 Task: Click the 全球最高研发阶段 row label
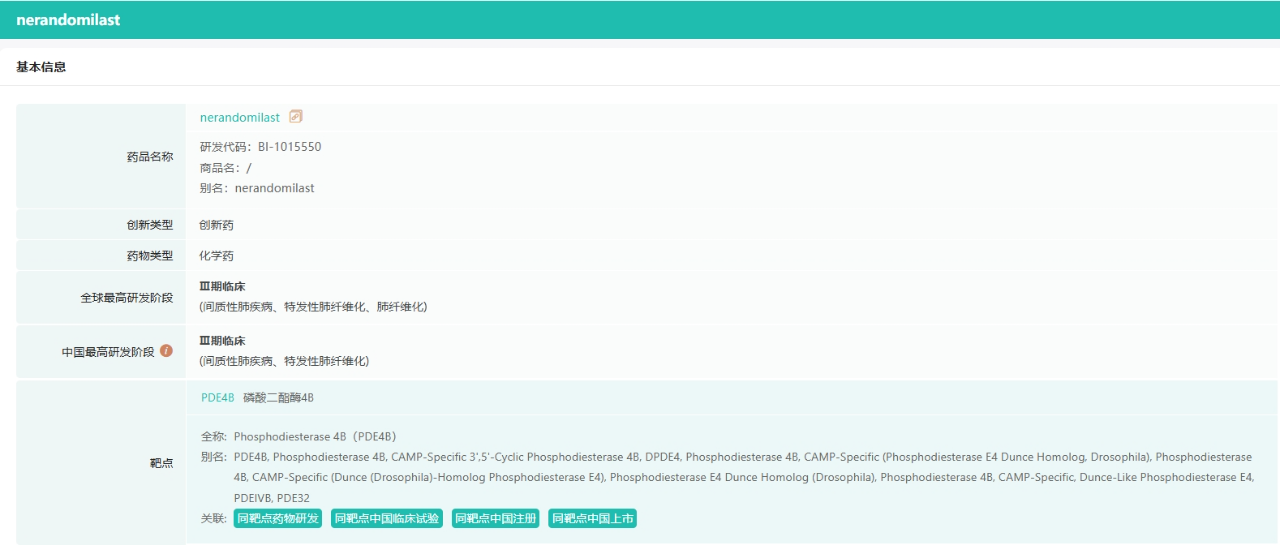(127, 298)
